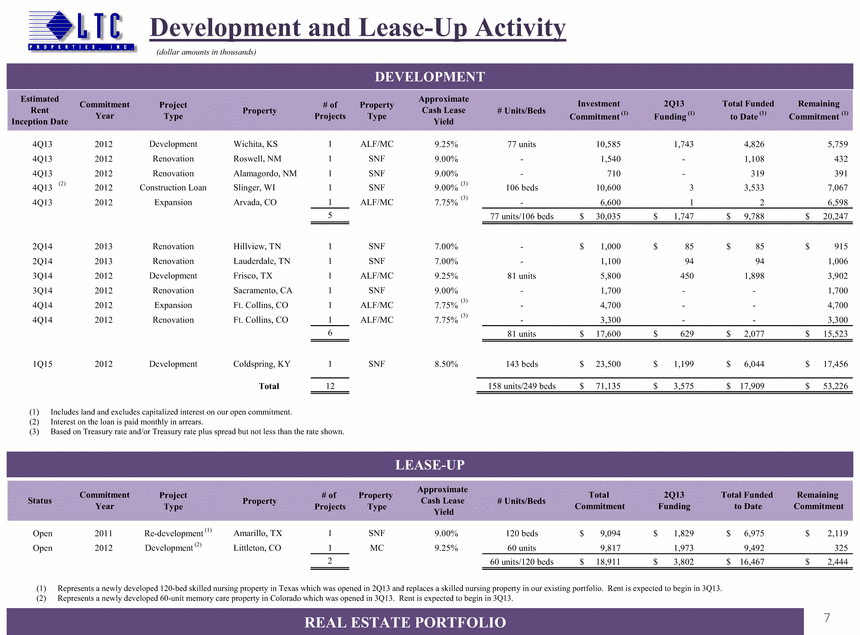The image size is (860, 635).
Task: Click the 'Total Commitment' column header
Action: [599, 501]
